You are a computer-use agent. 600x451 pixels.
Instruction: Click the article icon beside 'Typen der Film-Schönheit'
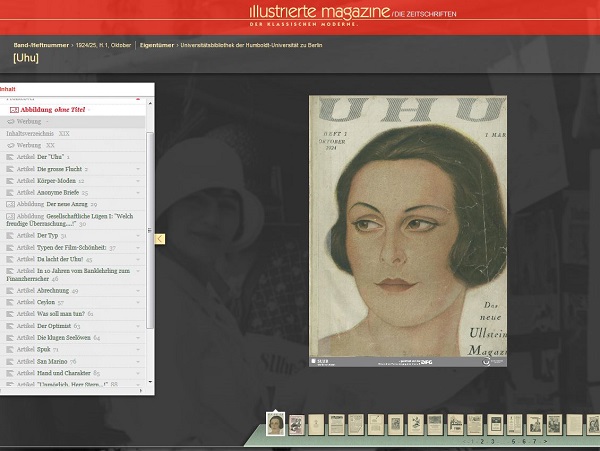tap(10, 248)
